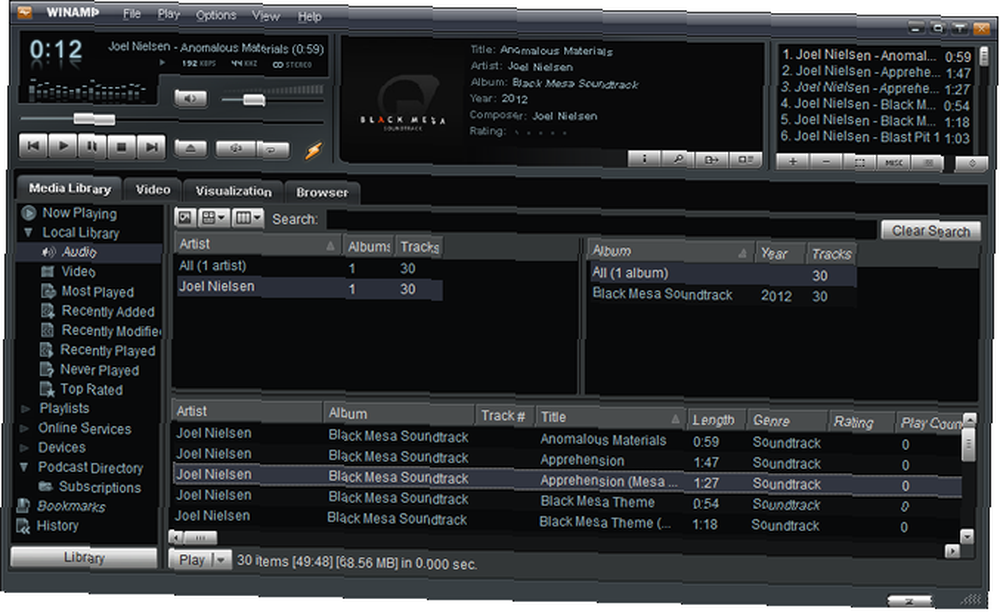Select Subscriptions under Podcast Directory

pyautogui.click(x=99, y=487)
